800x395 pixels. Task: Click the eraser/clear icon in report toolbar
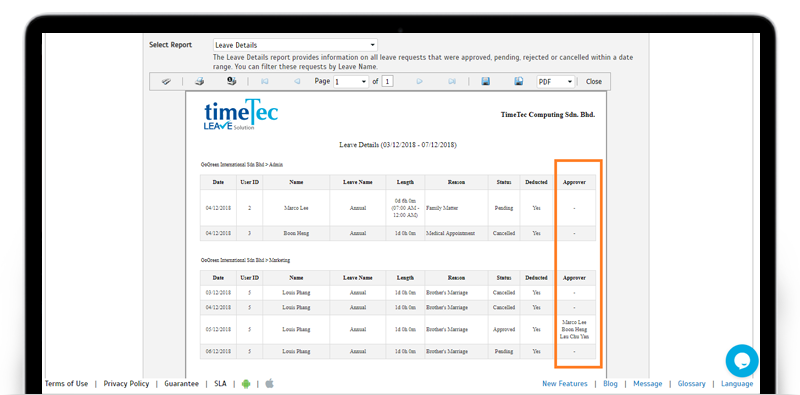[166, 82]
